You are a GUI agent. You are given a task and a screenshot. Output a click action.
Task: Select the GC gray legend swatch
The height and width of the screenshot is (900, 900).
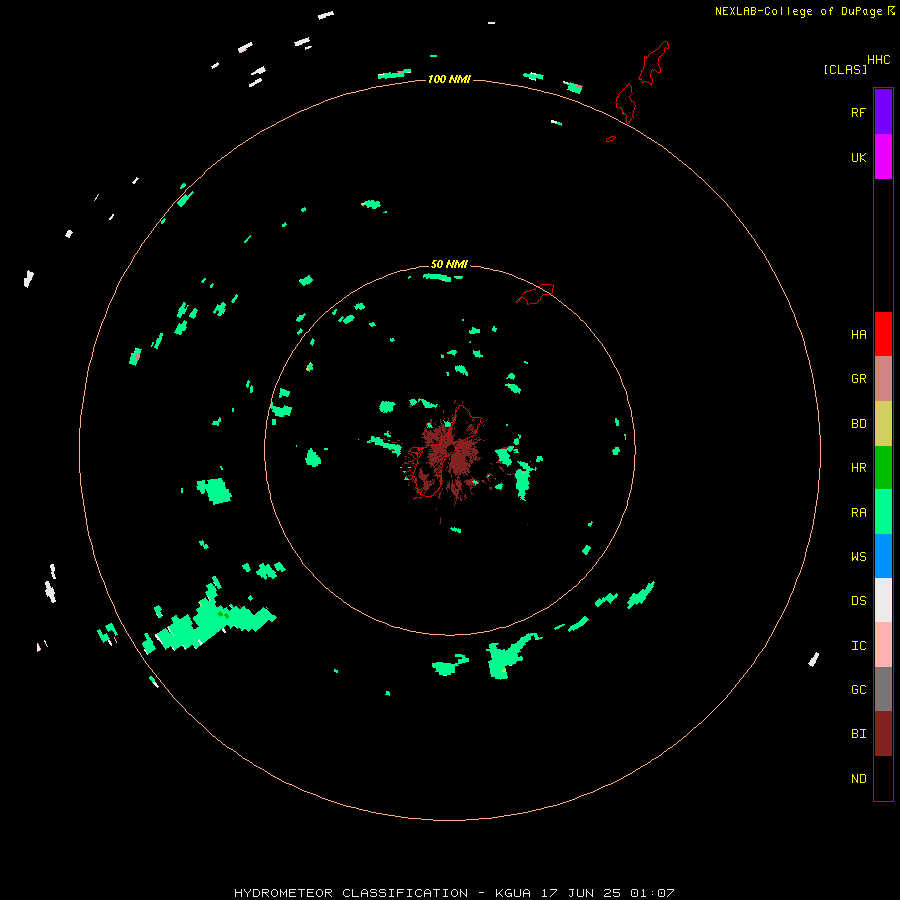[x=883, y=689]
